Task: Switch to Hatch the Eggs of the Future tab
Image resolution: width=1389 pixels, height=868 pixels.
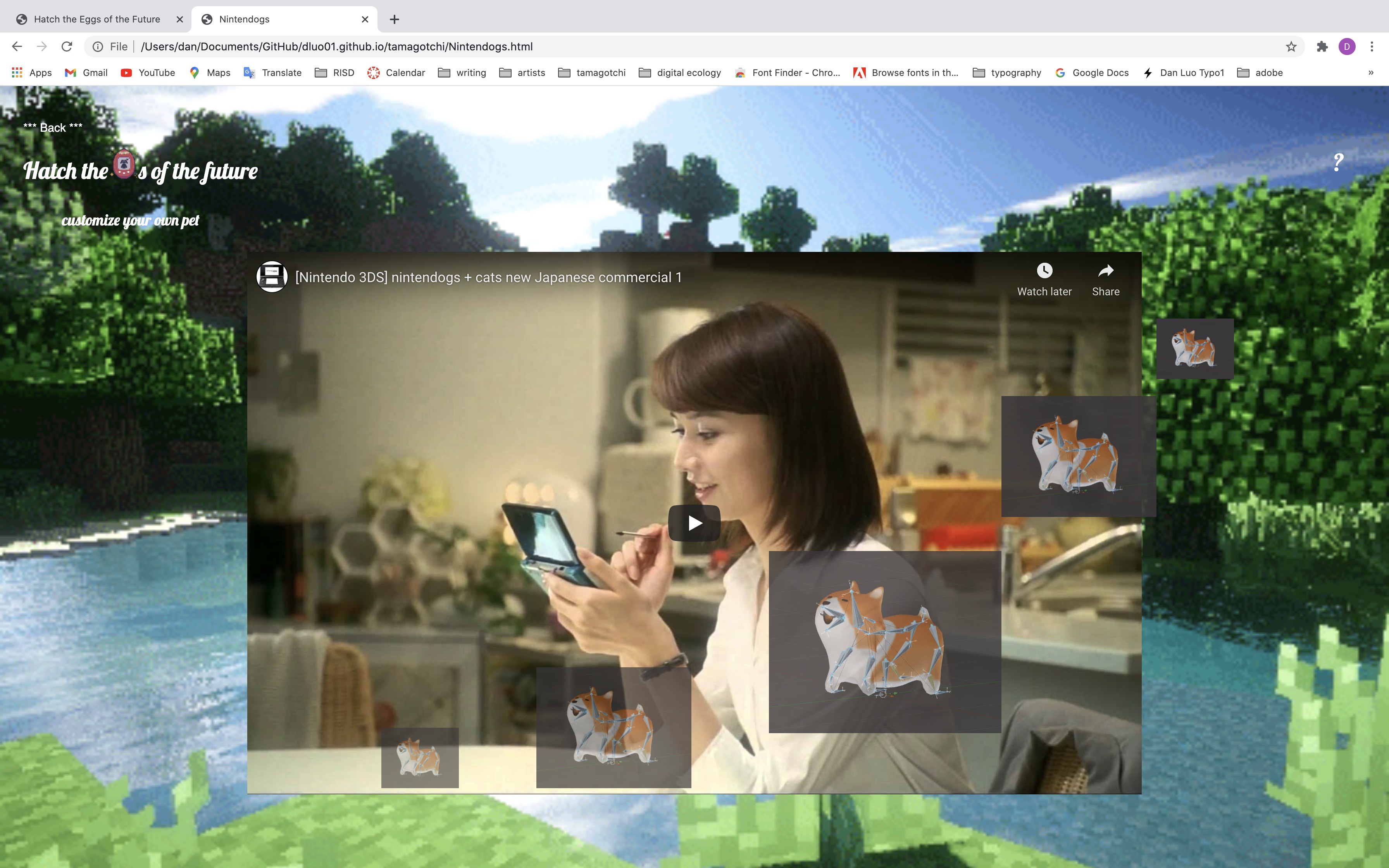Action: [x=97, y=19]
